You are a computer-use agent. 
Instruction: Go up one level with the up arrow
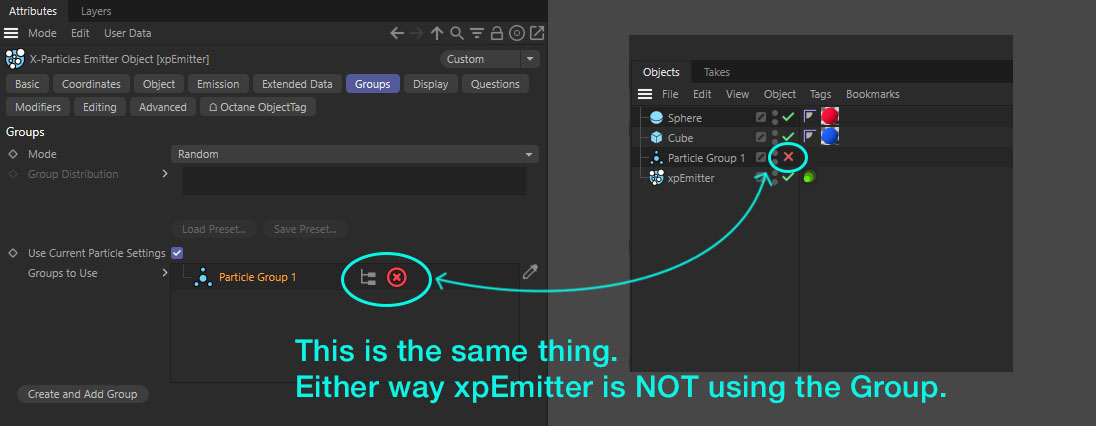click(x=437, y=33)
